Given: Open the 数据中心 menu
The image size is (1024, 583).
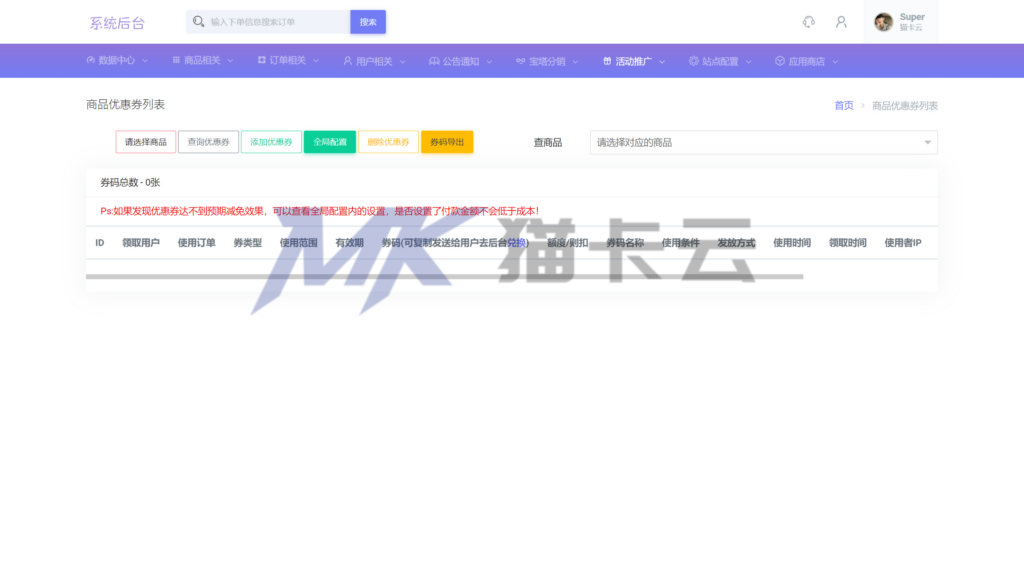Looking at the screenshot, I should [x=117, y=60].
